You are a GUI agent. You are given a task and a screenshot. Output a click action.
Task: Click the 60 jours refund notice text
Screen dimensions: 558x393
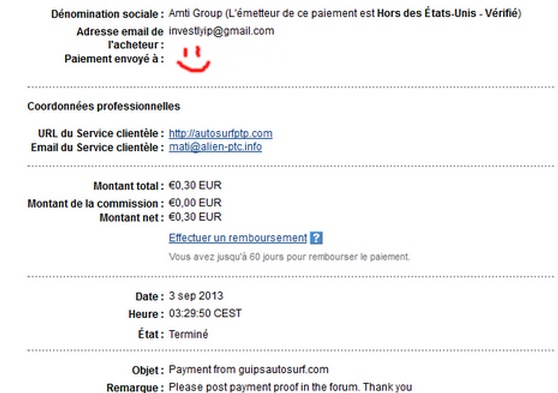click(x=289, y=257)
